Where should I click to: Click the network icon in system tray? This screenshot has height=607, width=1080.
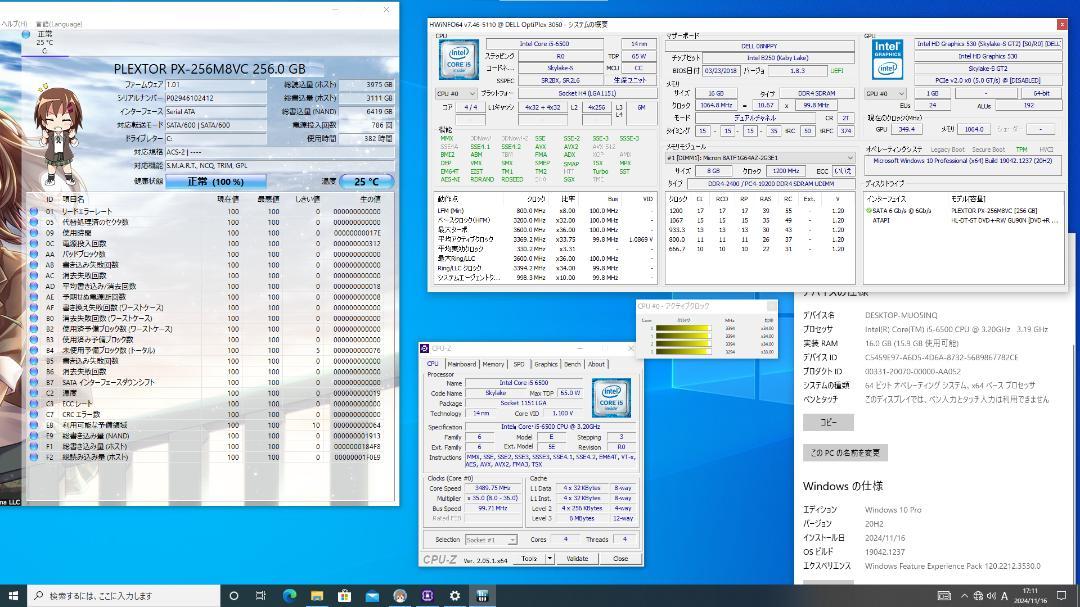coord(978,596)
